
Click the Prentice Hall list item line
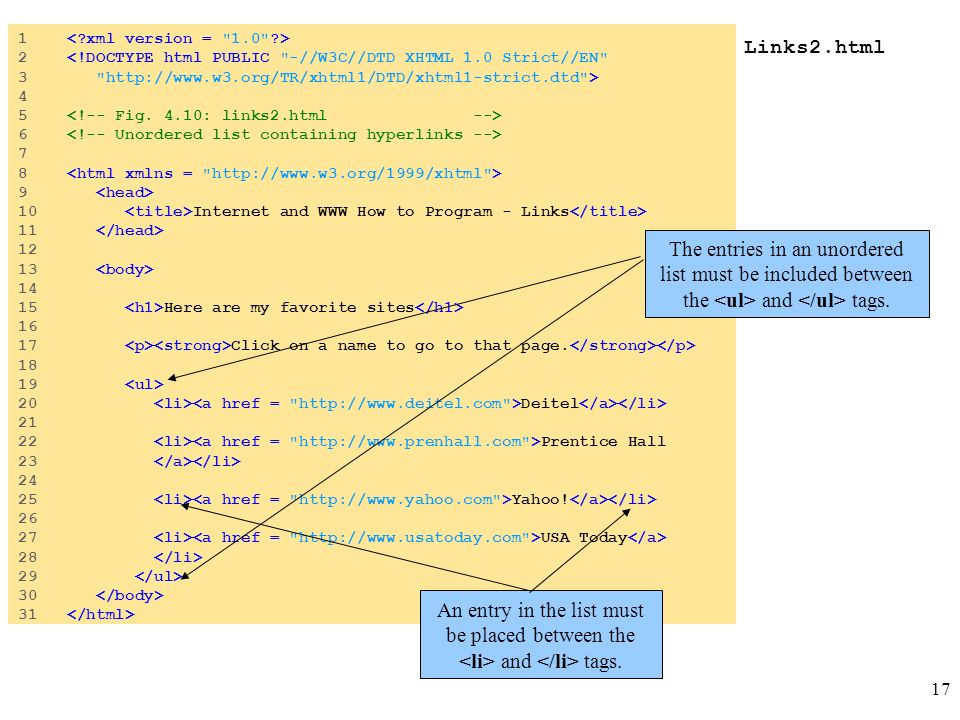click(x=410, y=441)
